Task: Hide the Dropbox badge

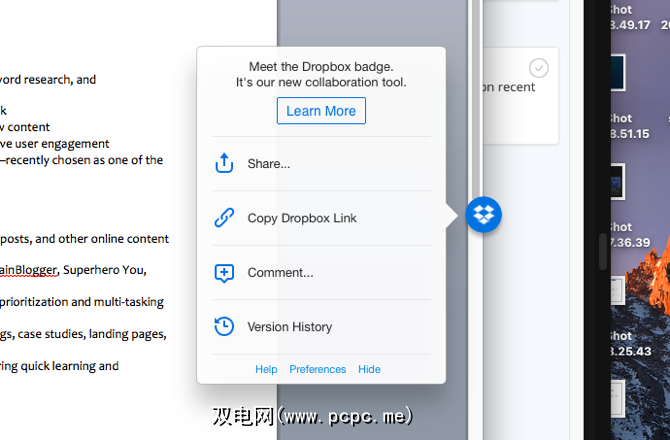Action: coord(369,369)
